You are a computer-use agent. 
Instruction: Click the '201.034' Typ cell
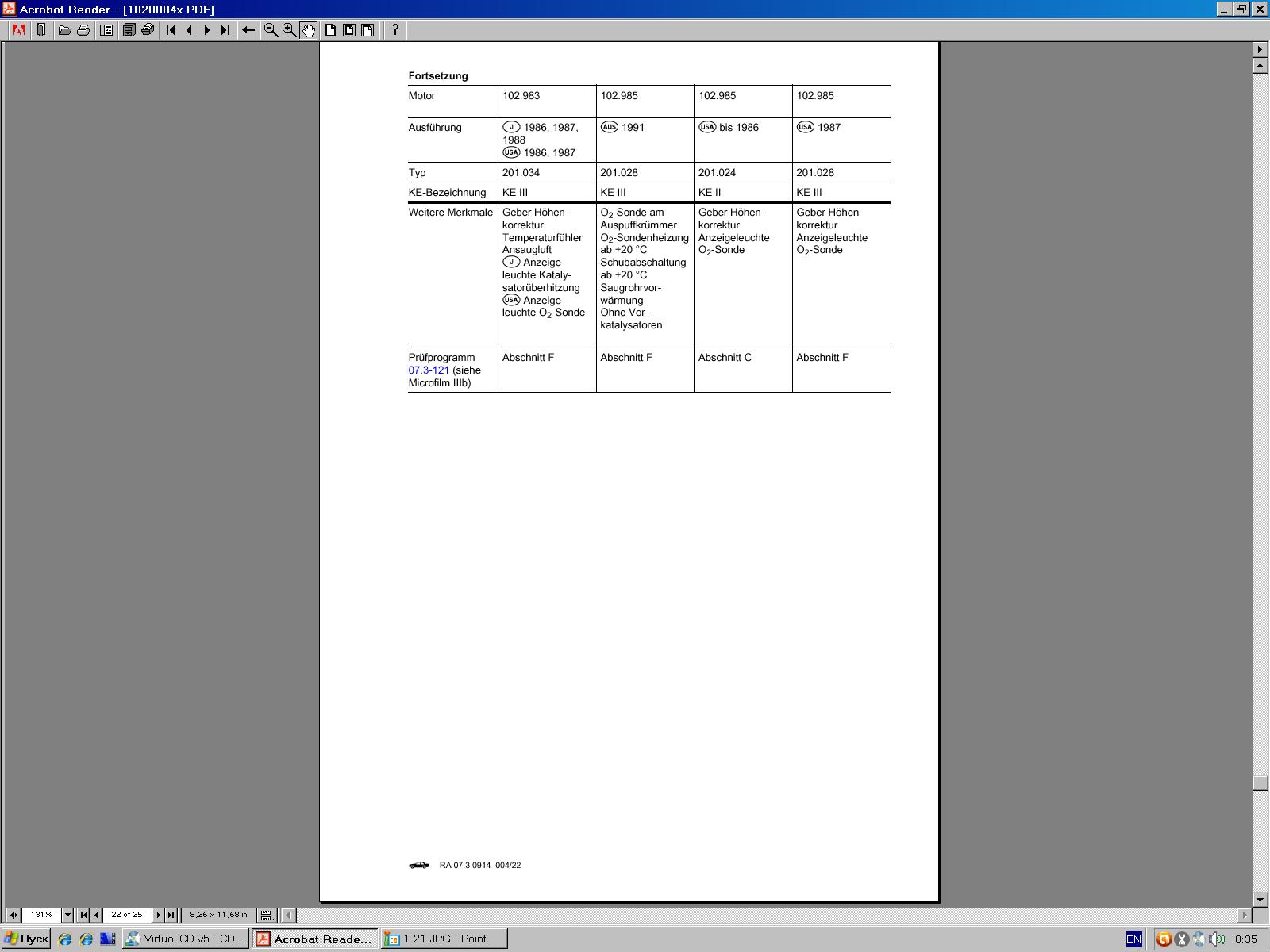[x=547, y=172]
